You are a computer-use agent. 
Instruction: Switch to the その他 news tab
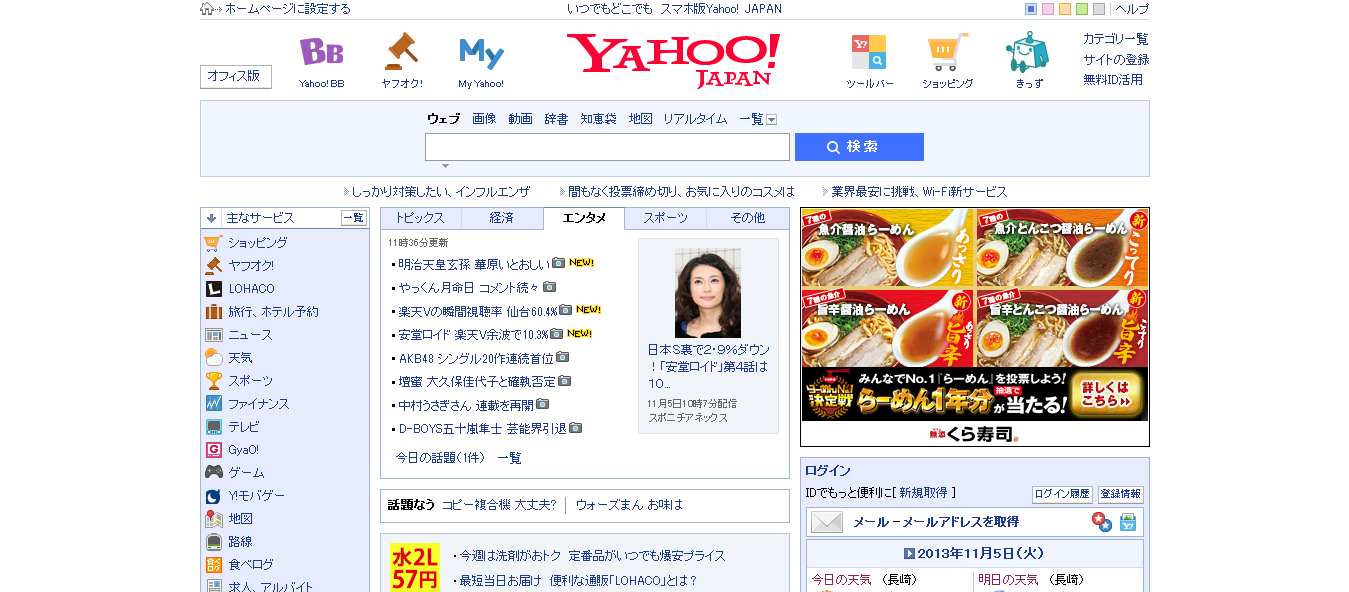click(x=747, y=218)
